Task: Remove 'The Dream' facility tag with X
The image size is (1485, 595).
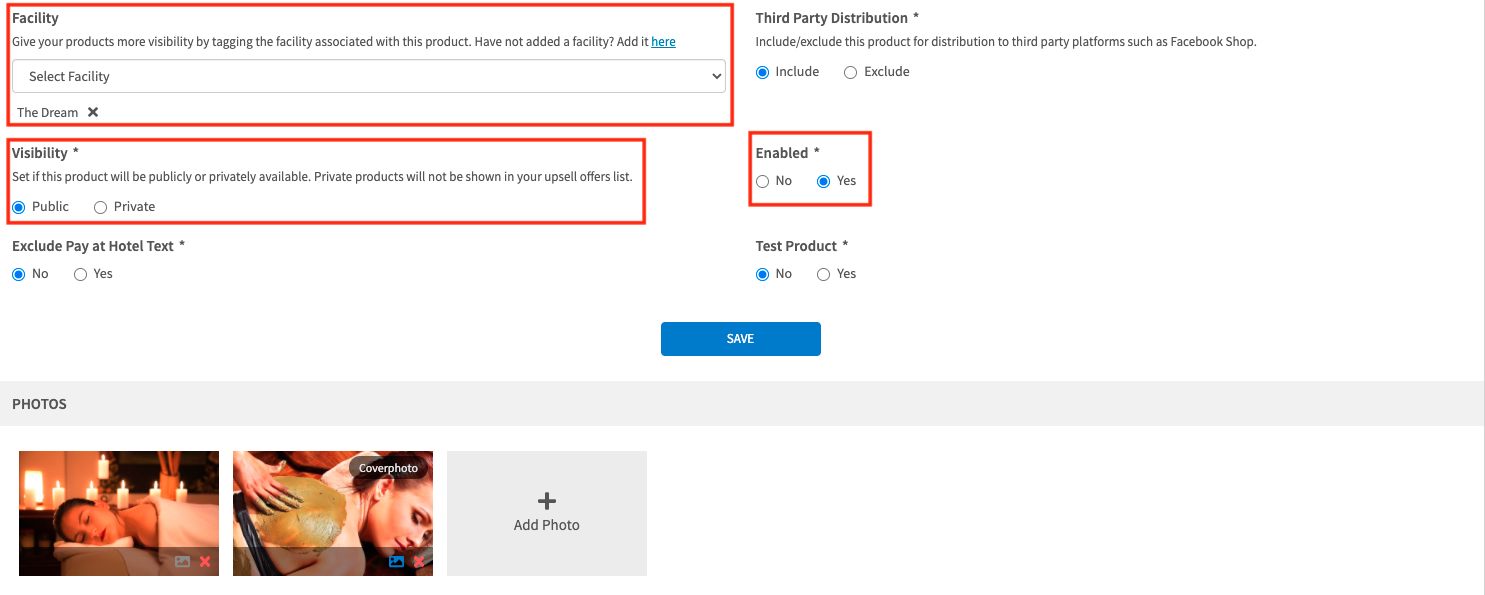Action: 93,112
